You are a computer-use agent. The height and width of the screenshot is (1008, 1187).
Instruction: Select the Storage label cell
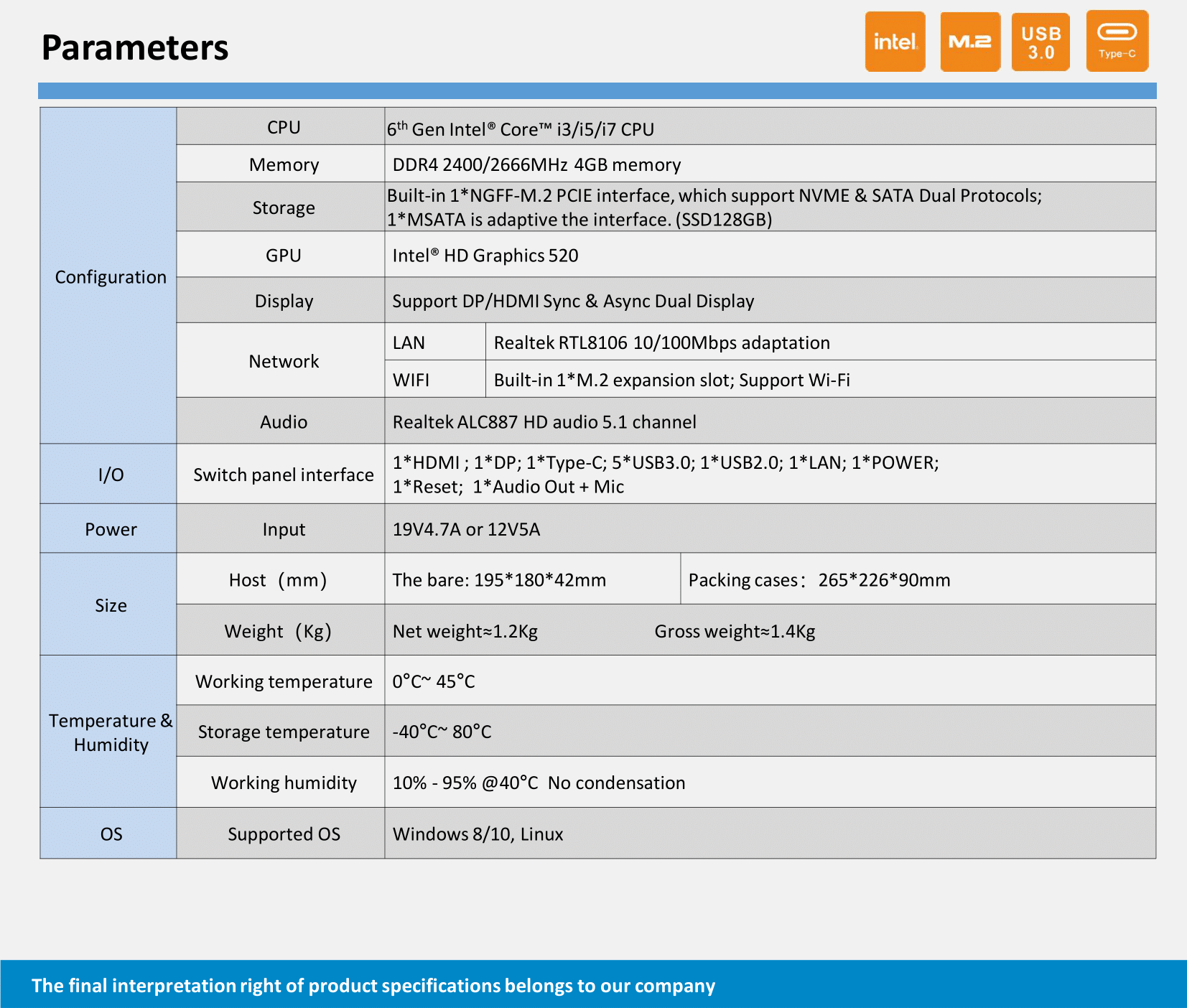(281, 207)
